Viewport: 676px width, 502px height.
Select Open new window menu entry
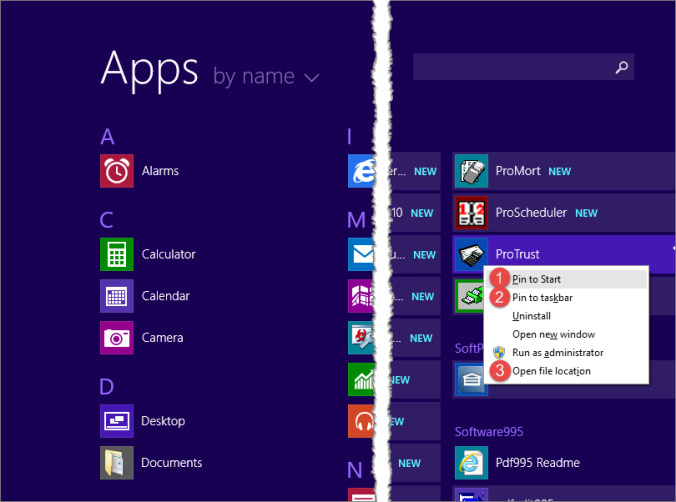click(x=566, y=334)
